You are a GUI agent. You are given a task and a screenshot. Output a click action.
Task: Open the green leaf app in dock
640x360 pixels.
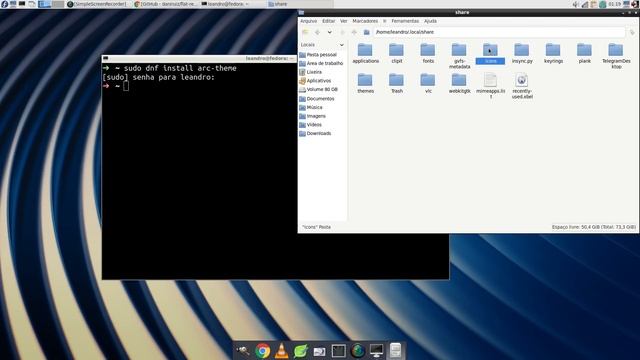point(300,351)
